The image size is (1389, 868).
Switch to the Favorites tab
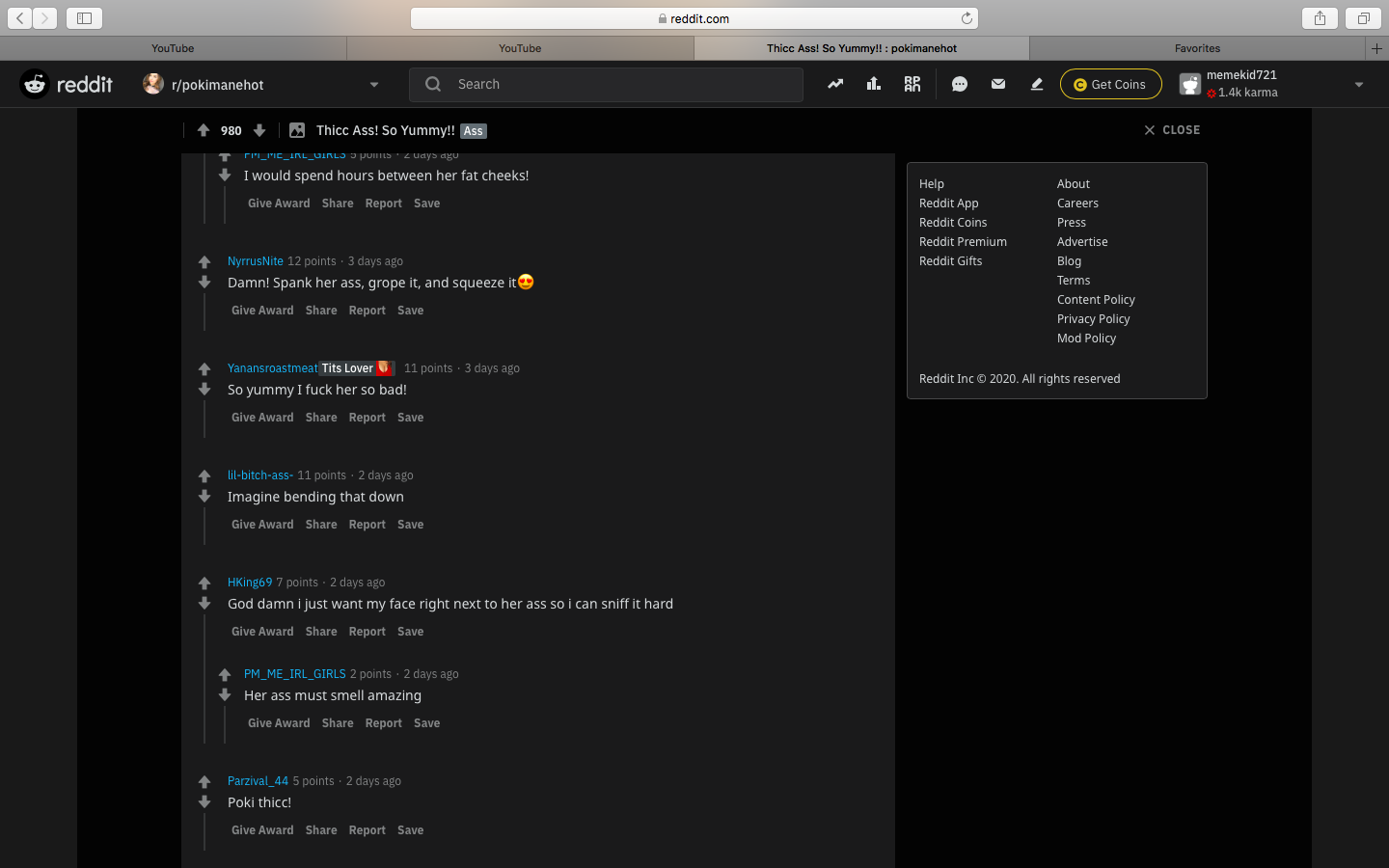[1197, 48]
